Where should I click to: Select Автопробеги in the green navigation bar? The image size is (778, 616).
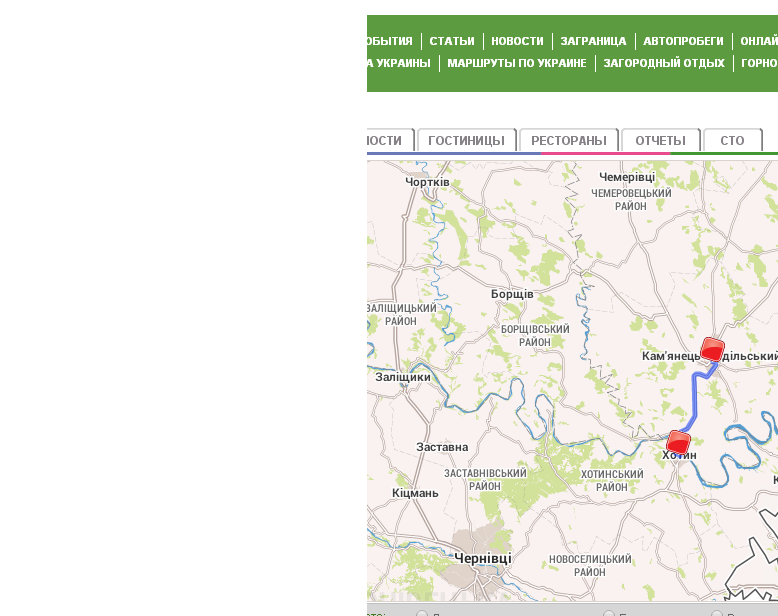[x=683, y=41]
